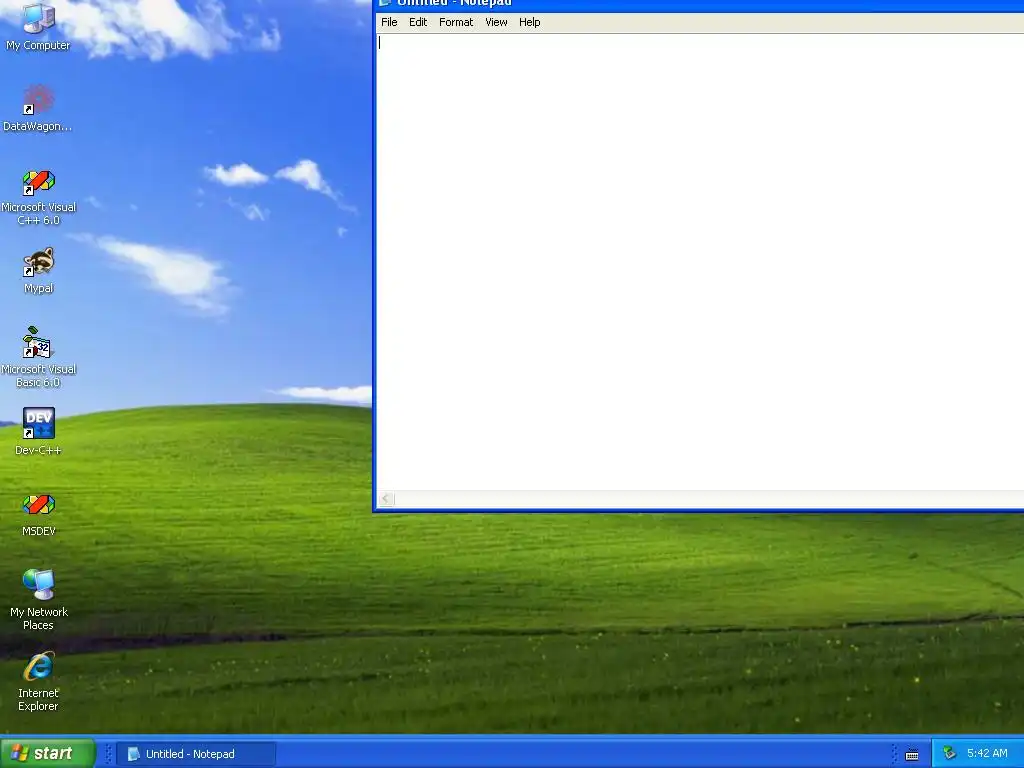Click the left arrow of Notepad's horizontal scrollbar

pos(386,500)
